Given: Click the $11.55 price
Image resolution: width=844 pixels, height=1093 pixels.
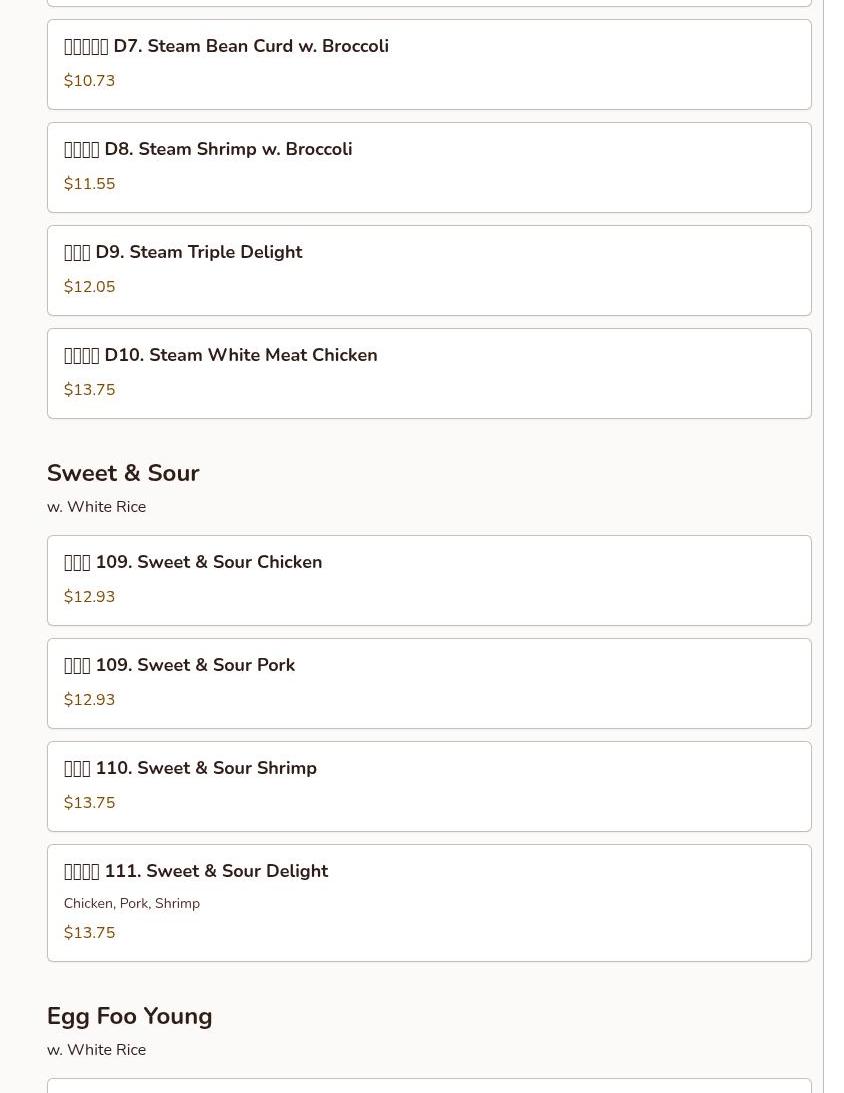Looking at the screenshot, I should [x=89, y=184].
